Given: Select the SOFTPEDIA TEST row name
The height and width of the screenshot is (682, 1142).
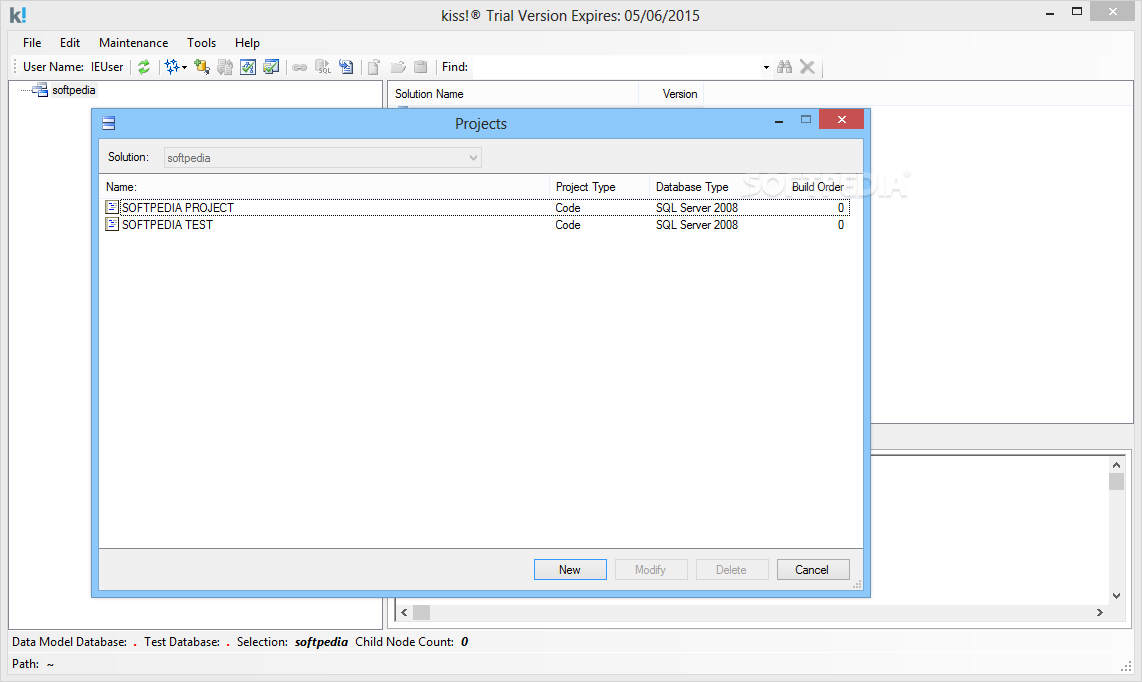Looking at the screenshot, I should tap(168, 224).
